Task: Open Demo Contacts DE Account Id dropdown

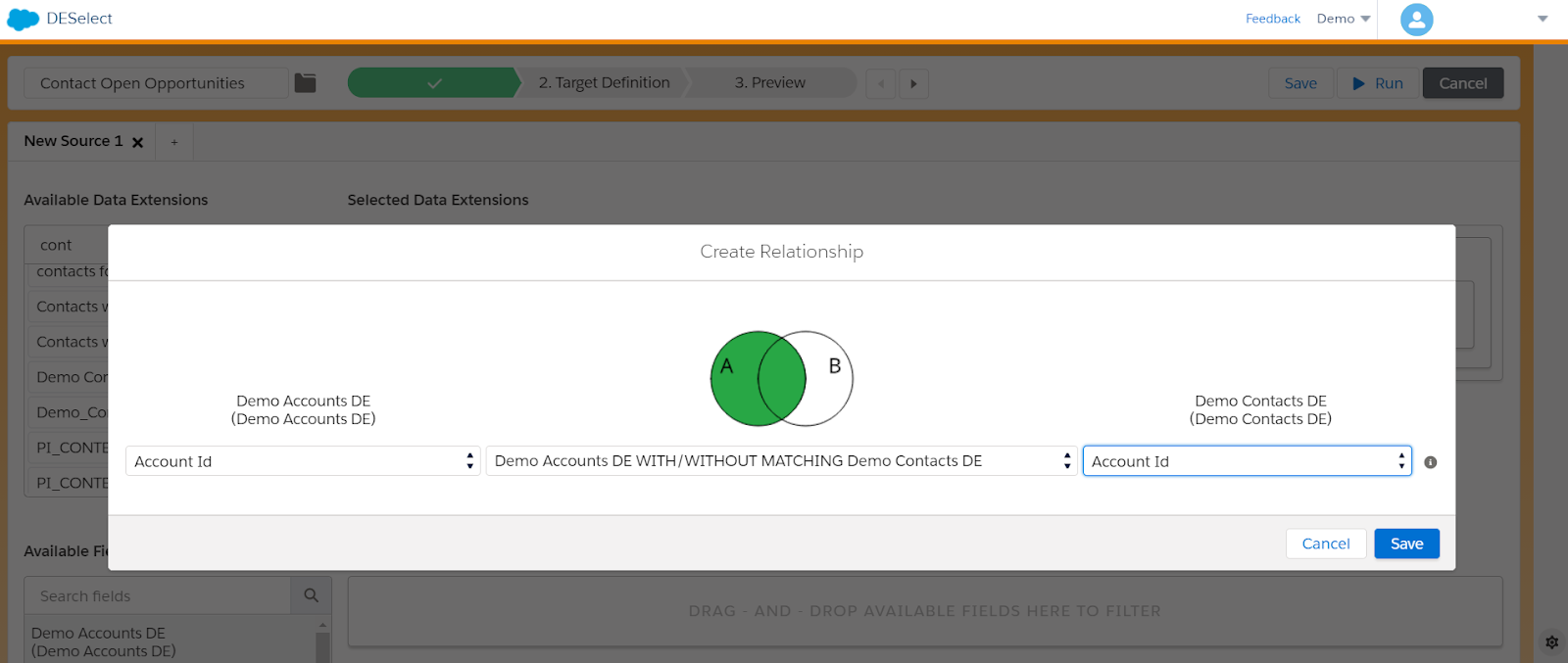Action: pos(1247,461)
